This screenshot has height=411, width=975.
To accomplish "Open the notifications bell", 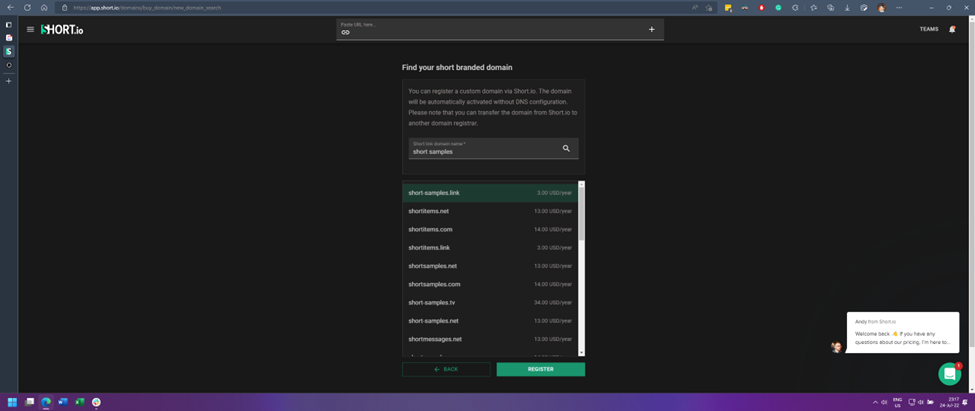I will (952, 29).
